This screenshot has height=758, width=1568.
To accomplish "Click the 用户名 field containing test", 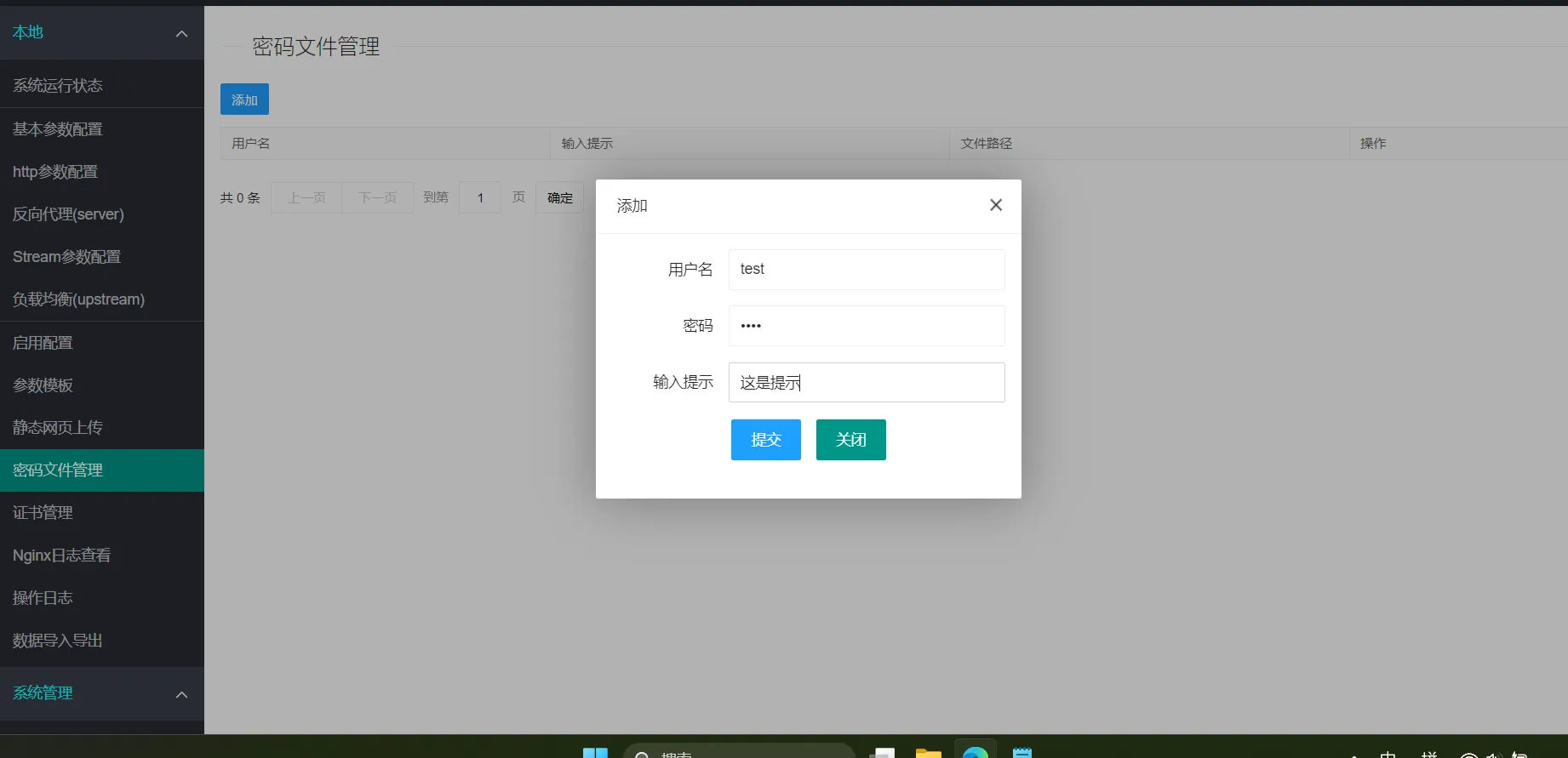I will [867, 269].
